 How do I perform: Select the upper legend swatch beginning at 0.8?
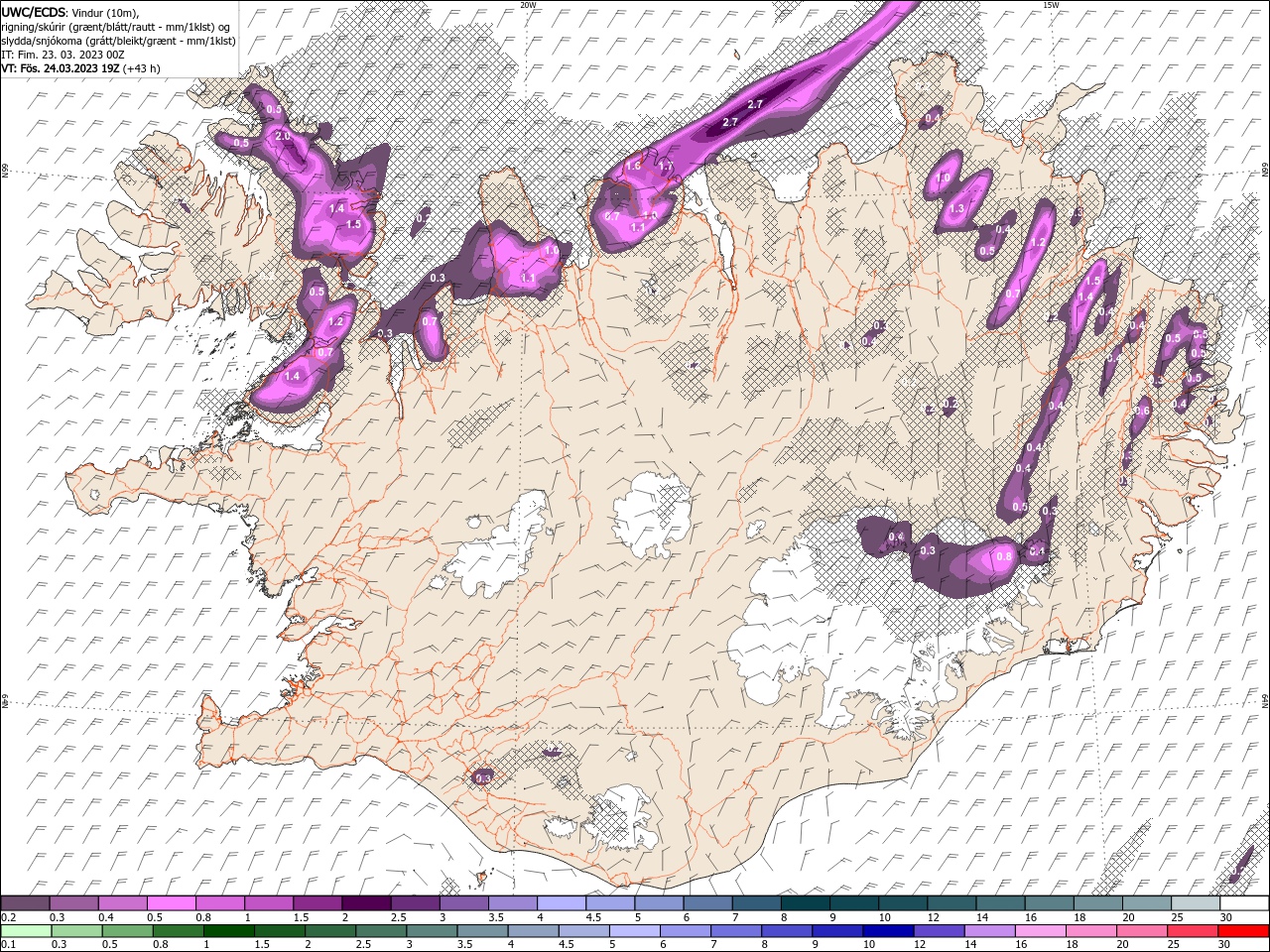(x=220, y=902)
